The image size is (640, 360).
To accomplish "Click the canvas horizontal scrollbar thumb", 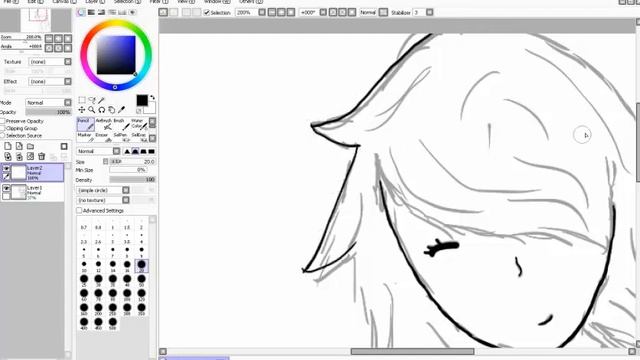I will pos(413,351).
